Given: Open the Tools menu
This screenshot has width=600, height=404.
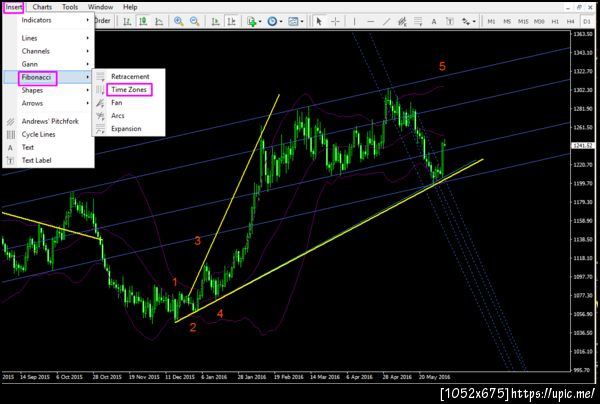Looking at the screenshot, I should click(70, 7).
